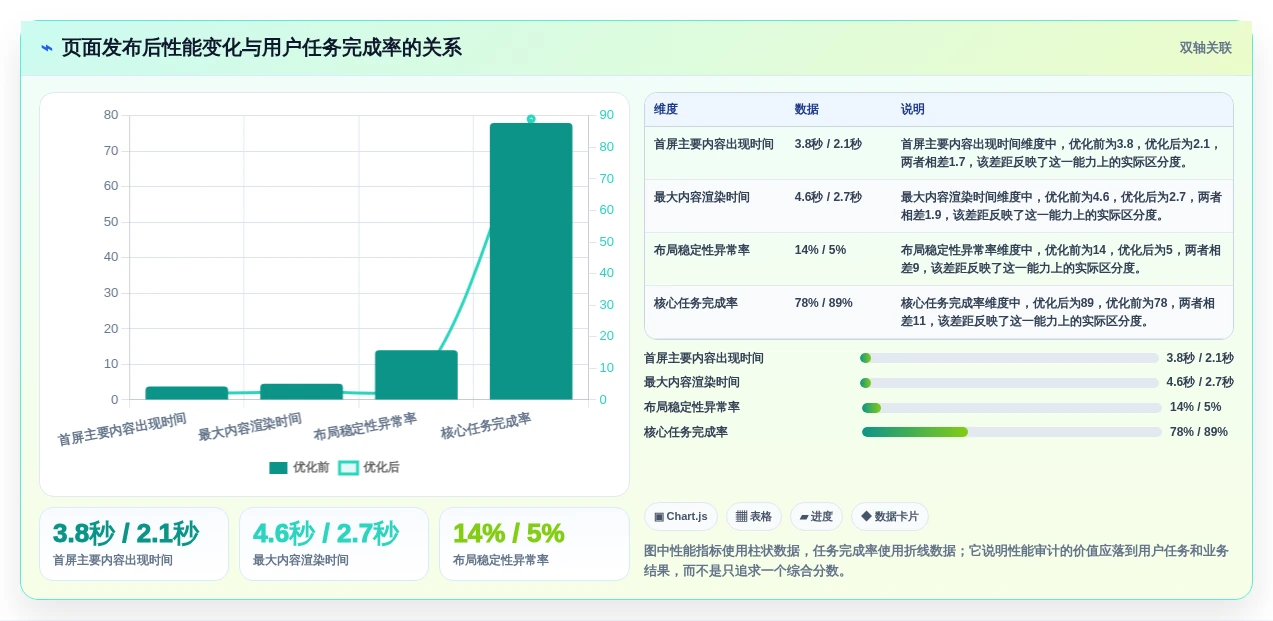Click the 78% / 89% value beside progress bar
Screen dimensions: 1273x621
pos(1199,432)
